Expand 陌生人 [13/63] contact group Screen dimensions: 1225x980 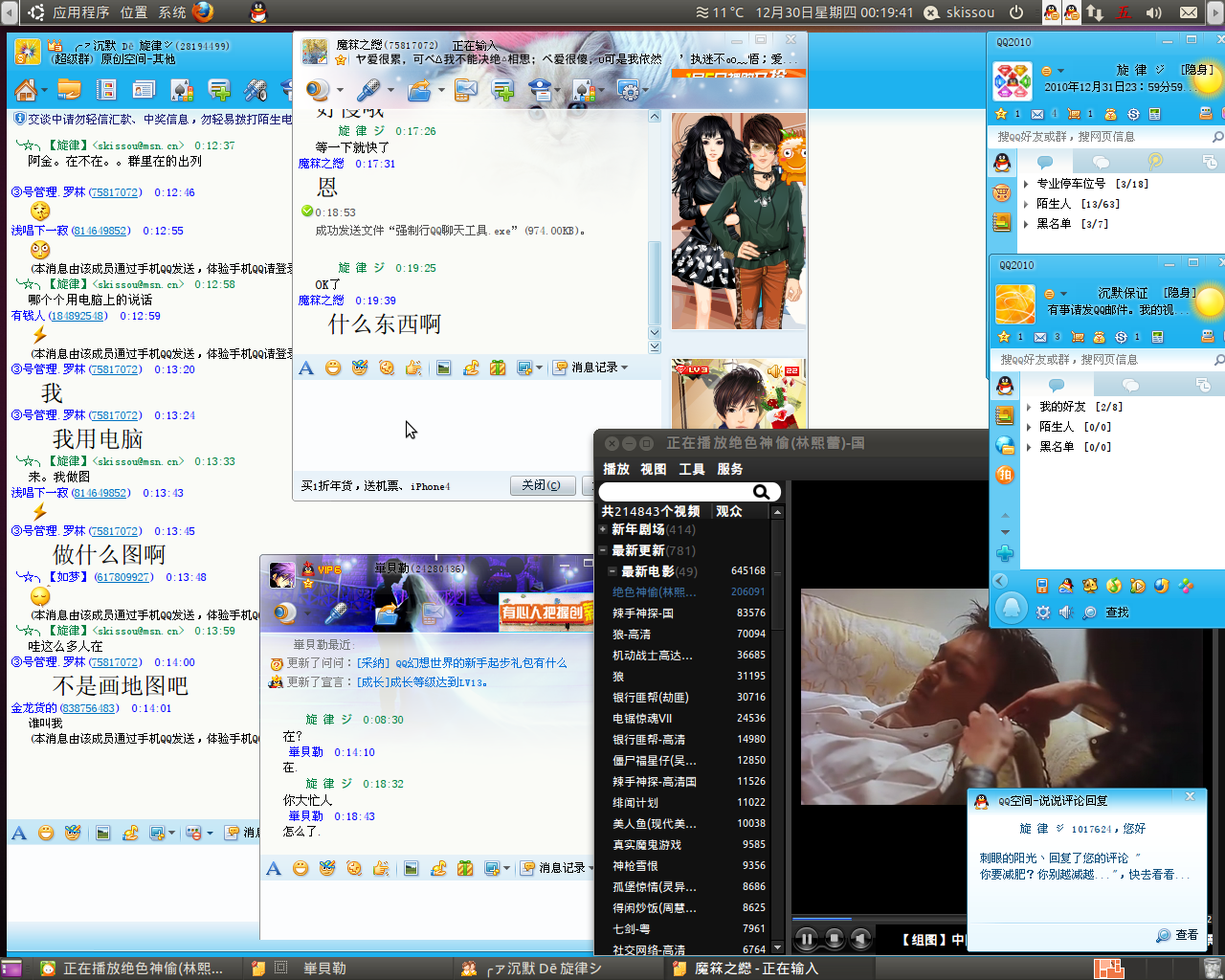[x=1026, y=204]
